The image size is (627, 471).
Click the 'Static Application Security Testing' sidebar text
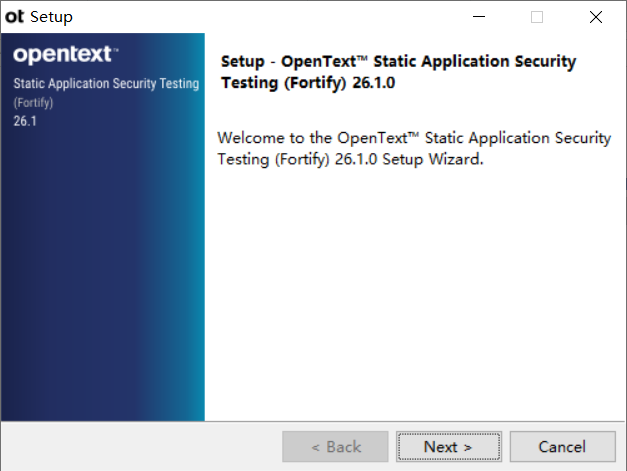point(106,84)
